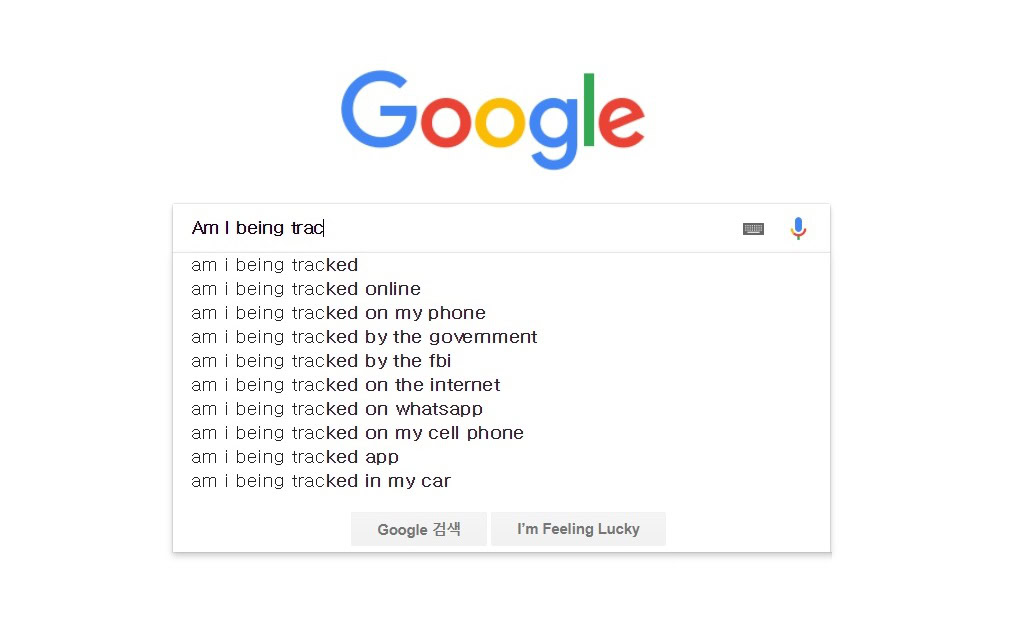Choose "am i being tracked on my cell phone"
The image size is (1010, 643).
click(x=357, y=433)
